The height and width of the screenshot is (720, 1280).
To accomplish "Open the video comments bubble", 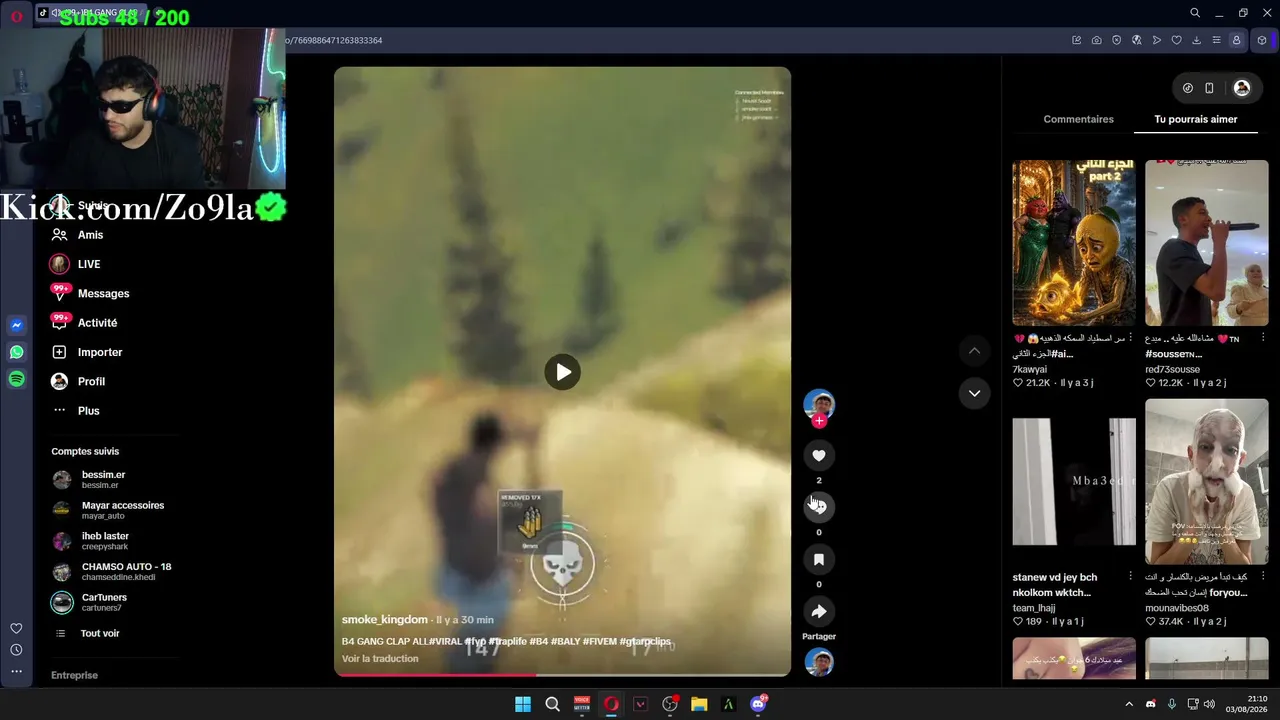I will (x=819, y=507).
